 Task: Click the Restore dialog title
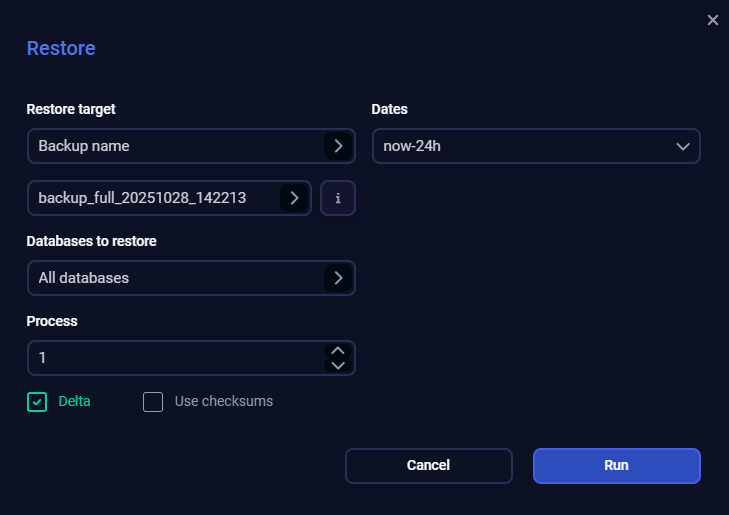click(x=61, y=48)
